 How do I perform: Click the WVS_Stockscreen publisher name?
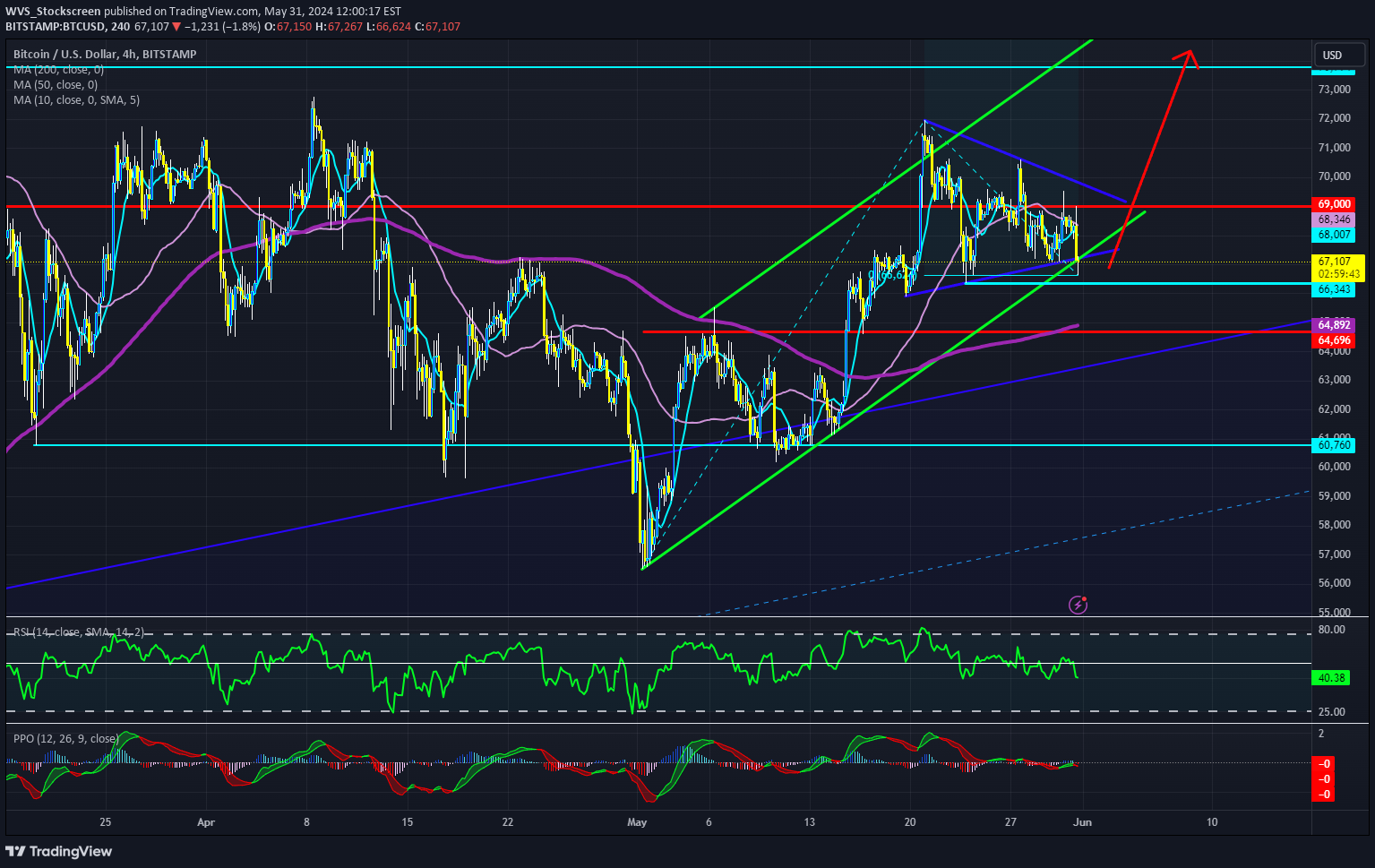coord(52,12)
